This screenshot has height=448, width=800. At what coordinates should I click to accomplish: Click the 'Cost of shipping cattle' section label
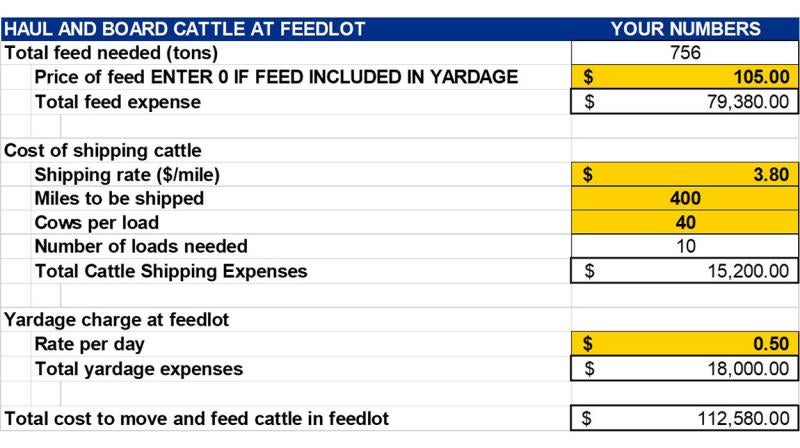103,151
